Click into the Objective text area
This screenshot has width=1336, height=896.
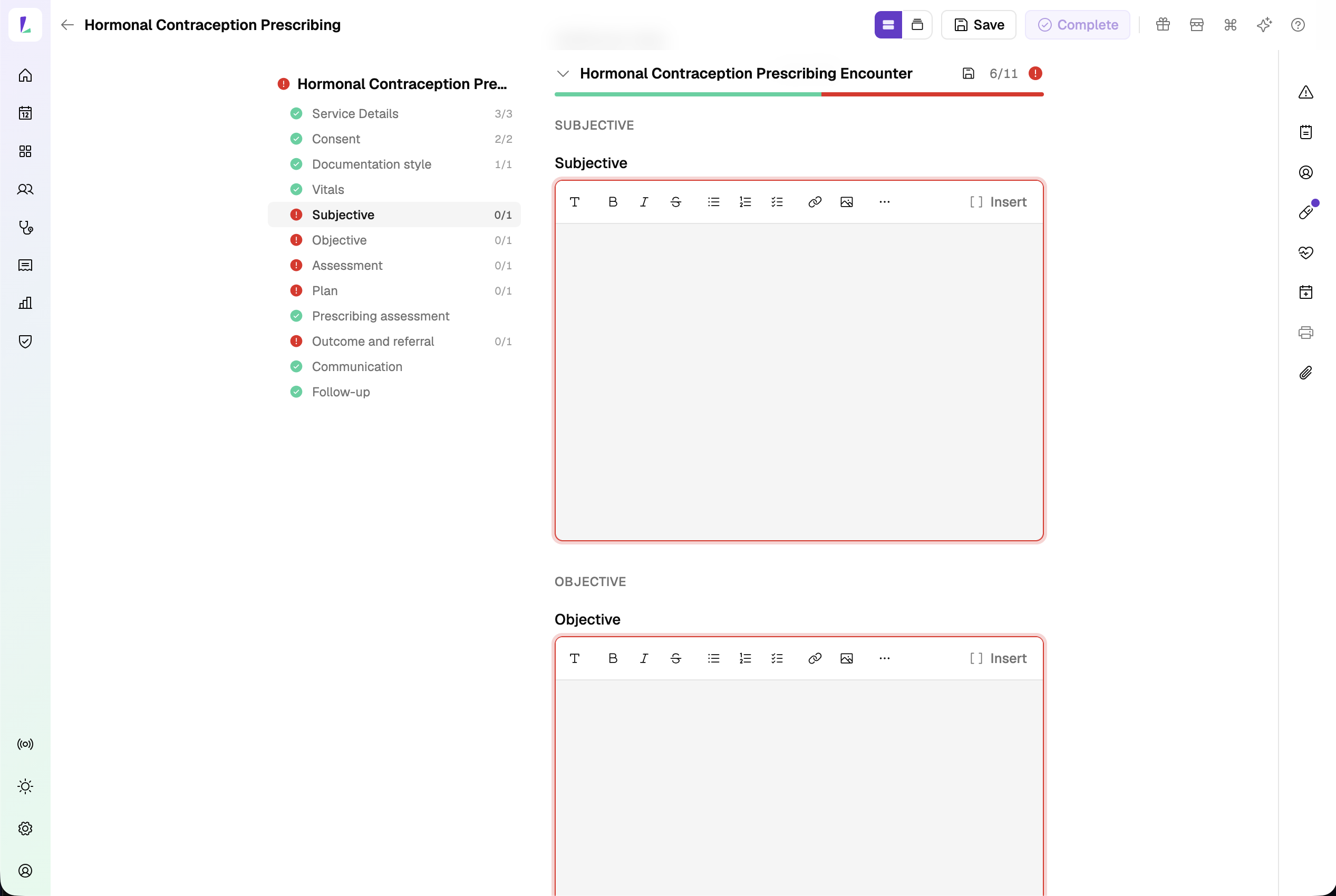pos(799,787)
